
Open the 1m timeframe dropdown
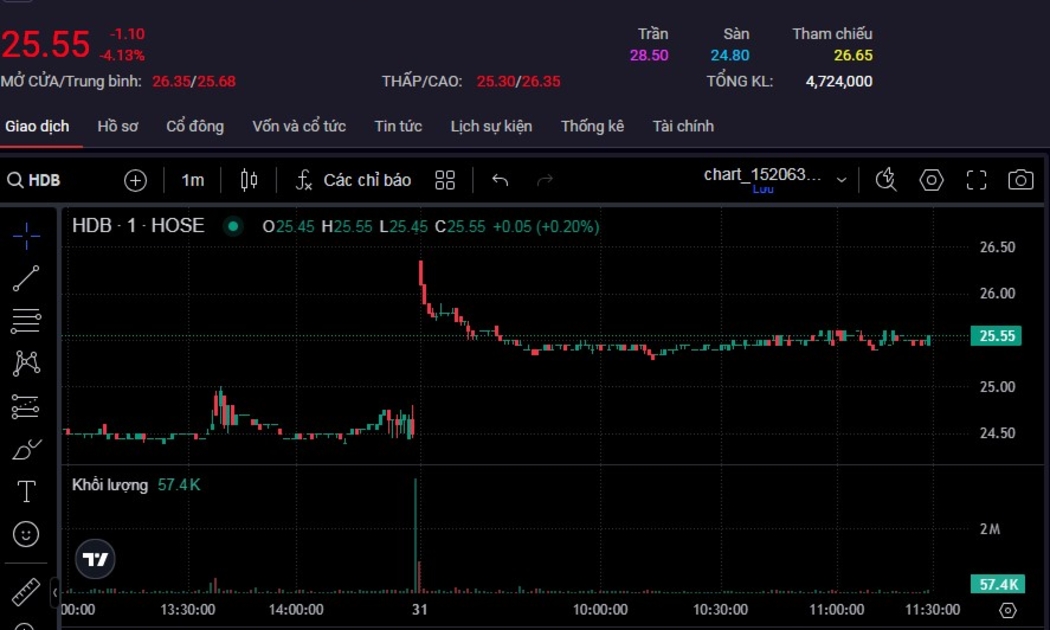(x=192, y=180)
